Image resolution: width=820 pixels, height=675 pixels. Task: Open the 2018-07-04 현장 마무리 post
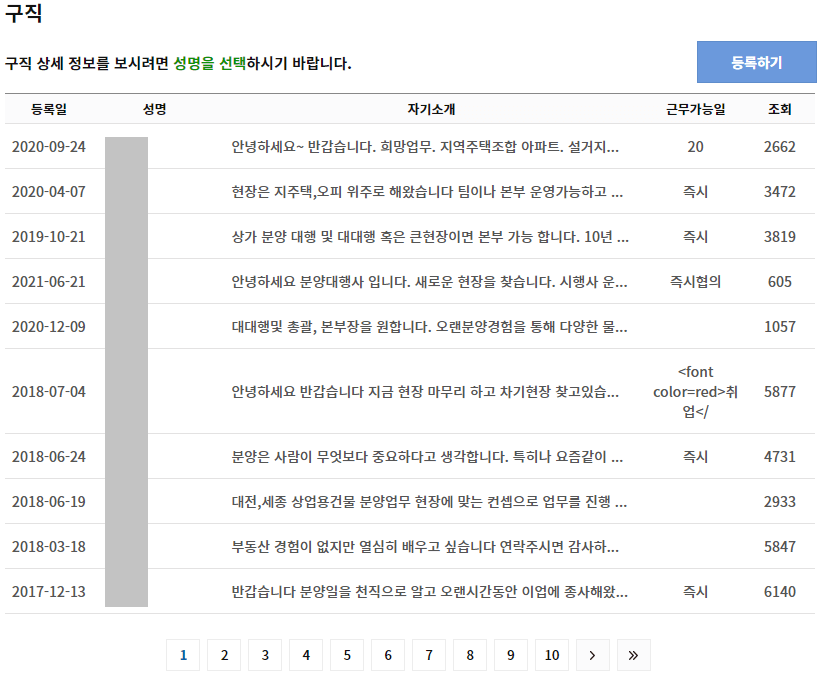[428, 386]
